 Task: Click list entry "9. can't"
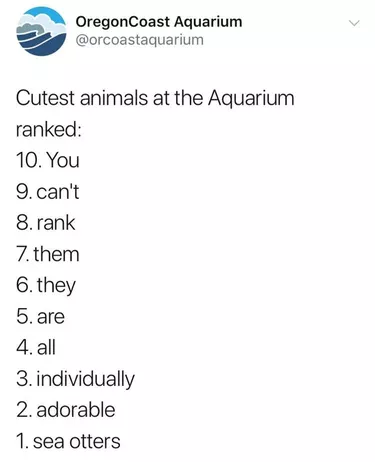click(48, 192)
